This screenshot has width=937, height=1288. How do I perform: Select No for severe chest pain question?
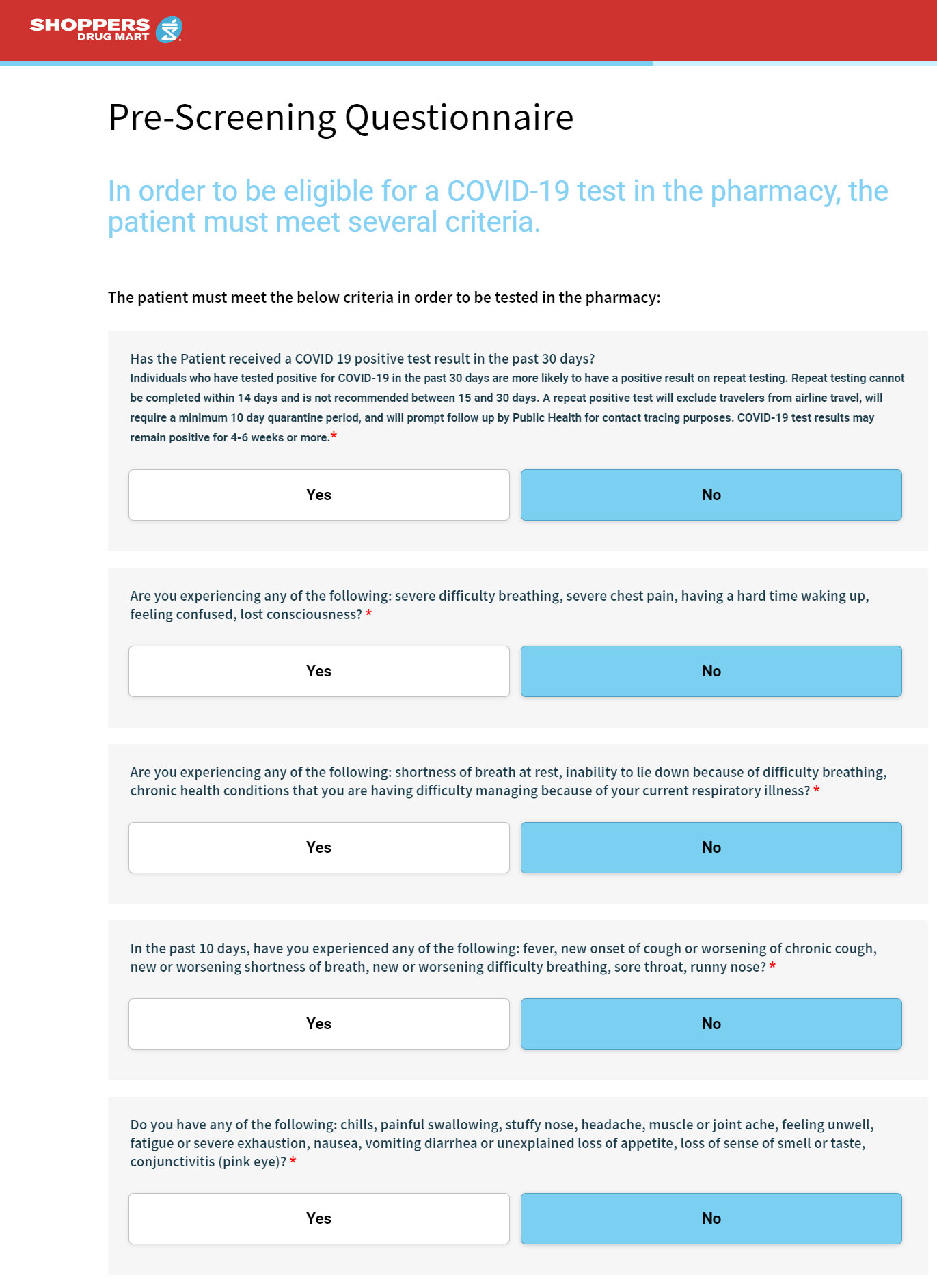(711, 671)
